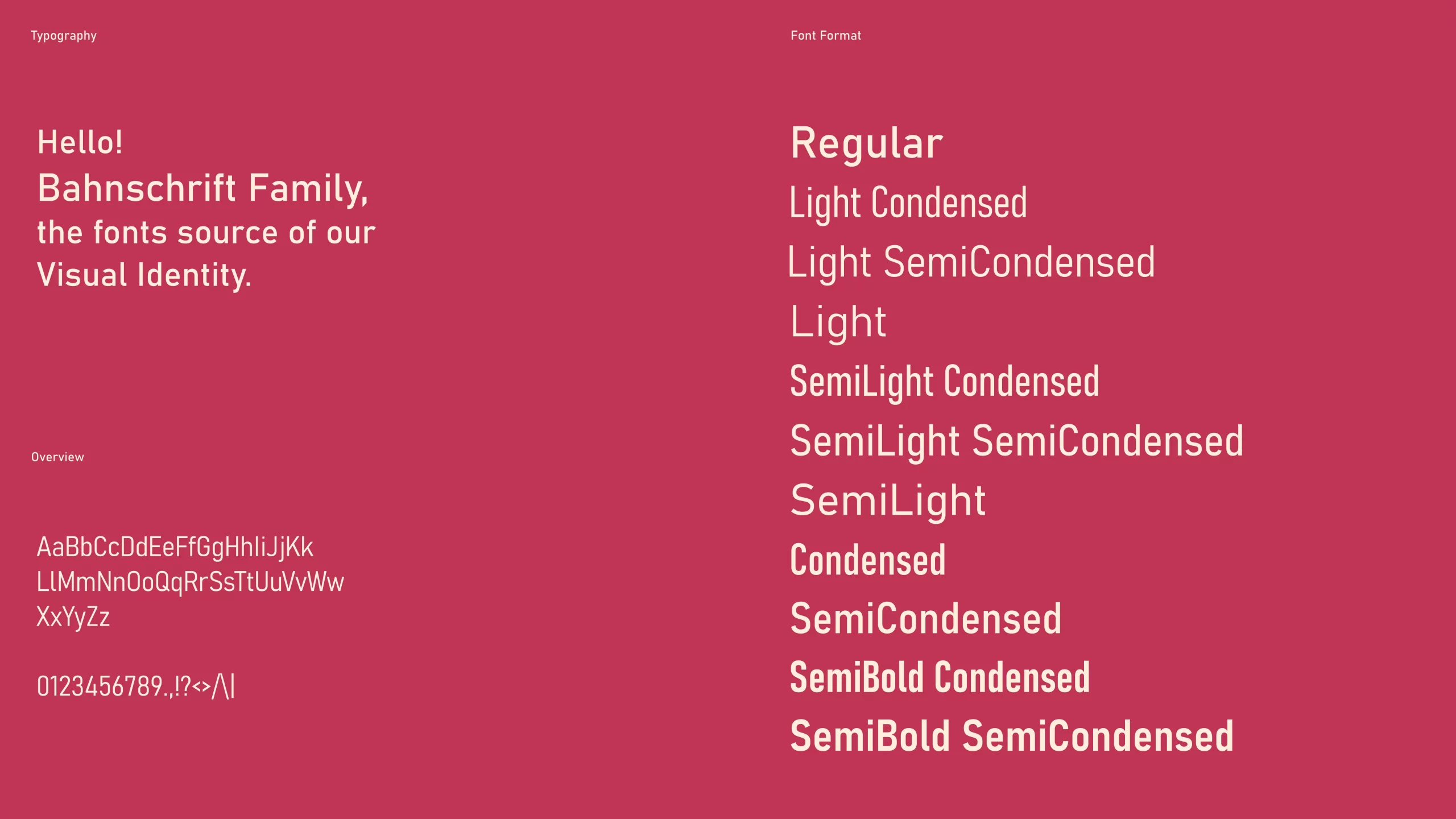Select the SemiBold Condensed style sample
1456x819 pixels.
940,678
